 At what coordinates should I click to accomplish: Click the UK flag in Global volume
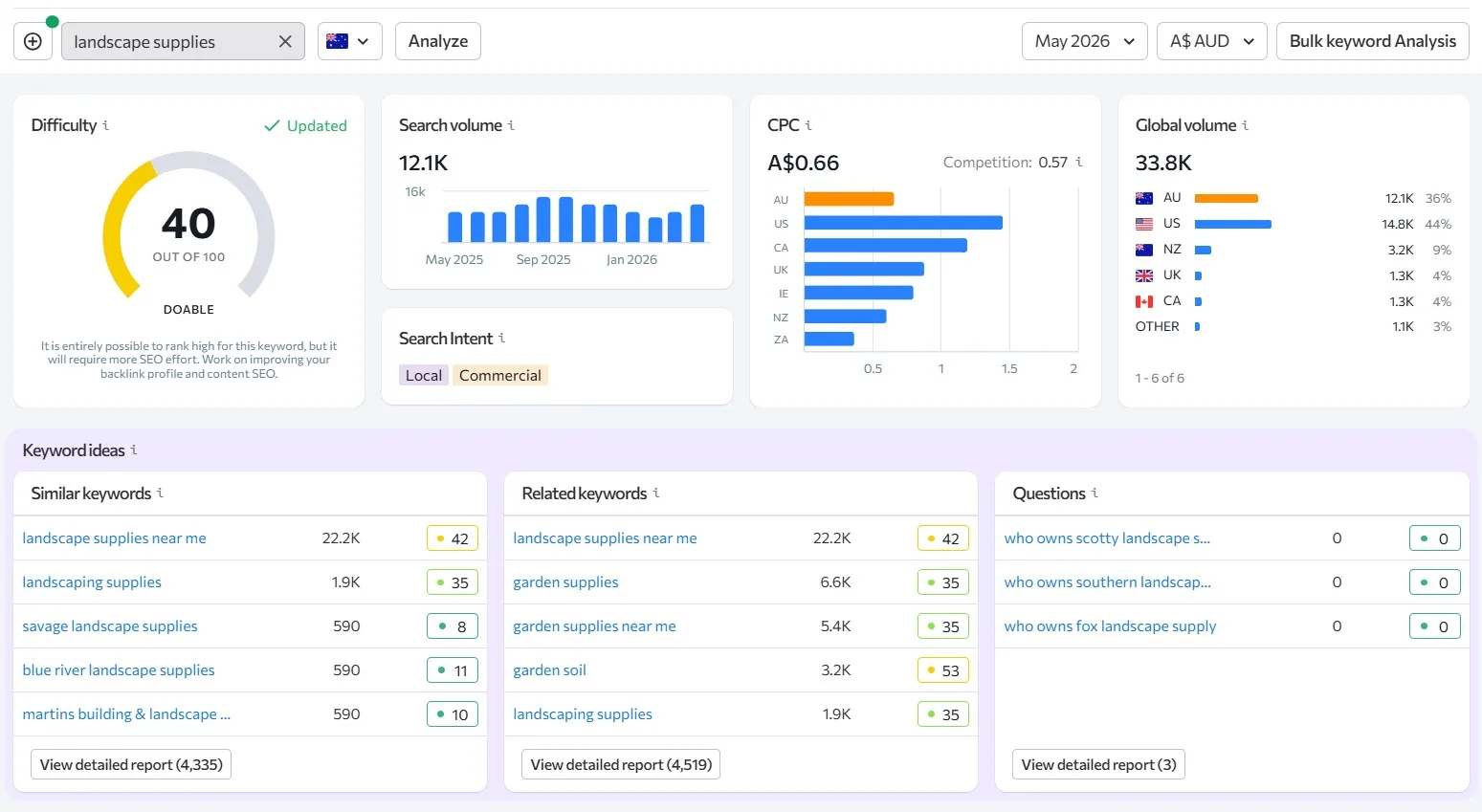click(1144, 275)
